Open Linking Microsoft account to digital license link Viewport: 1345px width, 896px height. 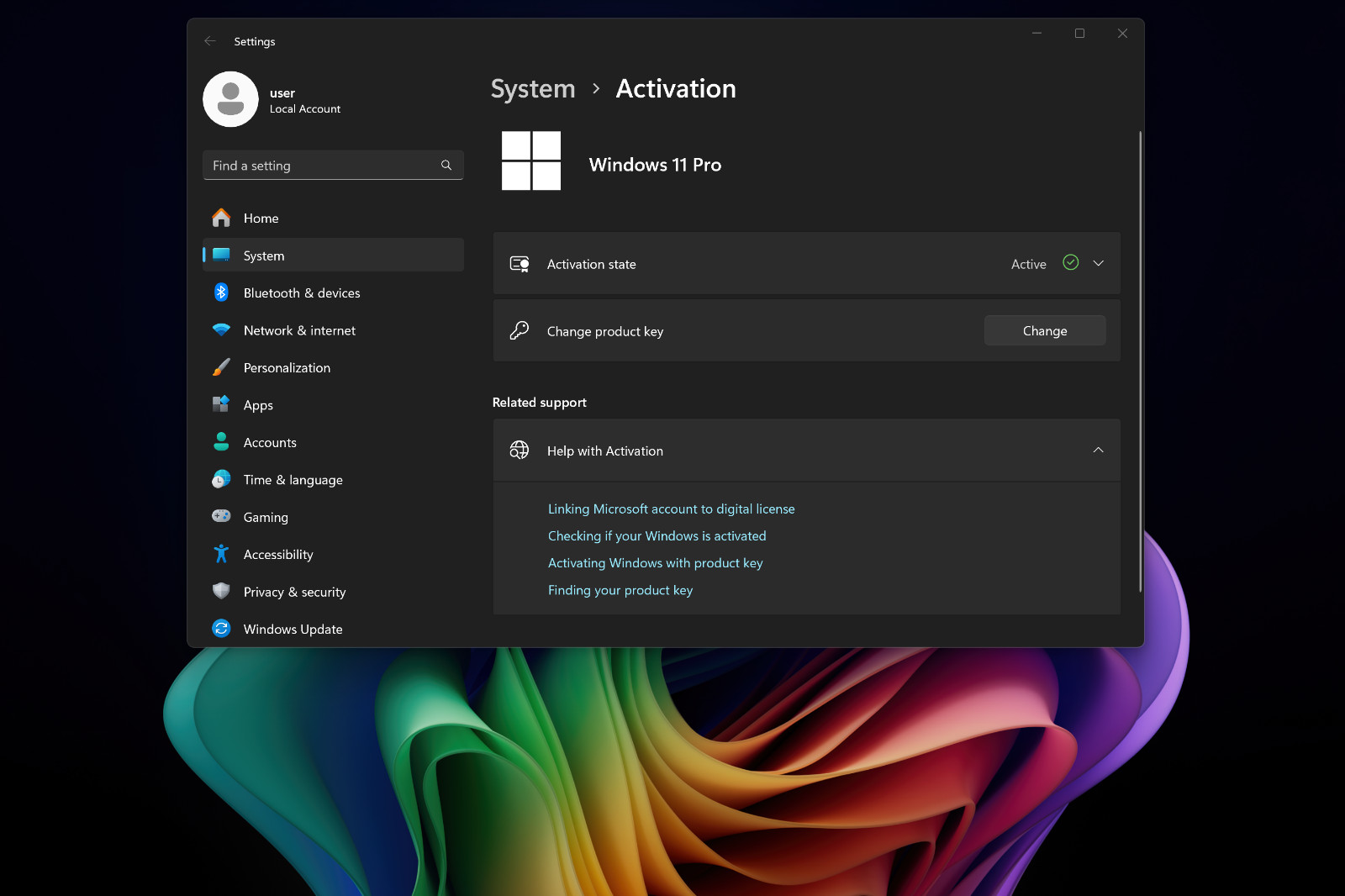click(671, 509)
